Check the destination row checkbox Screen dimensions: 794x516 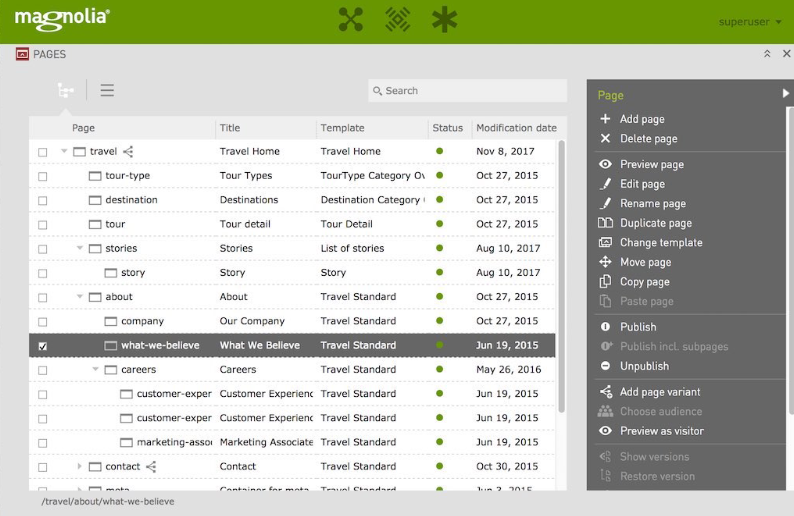click(43, 201)
